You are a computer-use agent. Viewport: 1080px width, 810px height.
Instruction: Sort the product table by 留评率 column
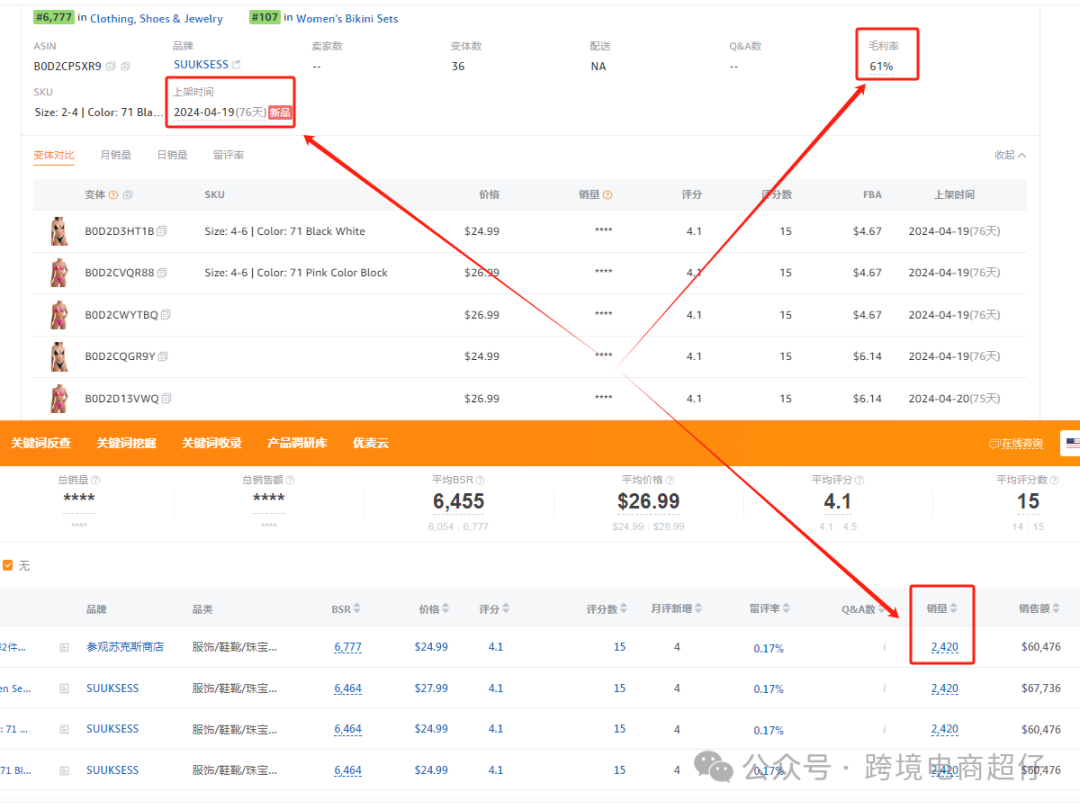[790, 609]
